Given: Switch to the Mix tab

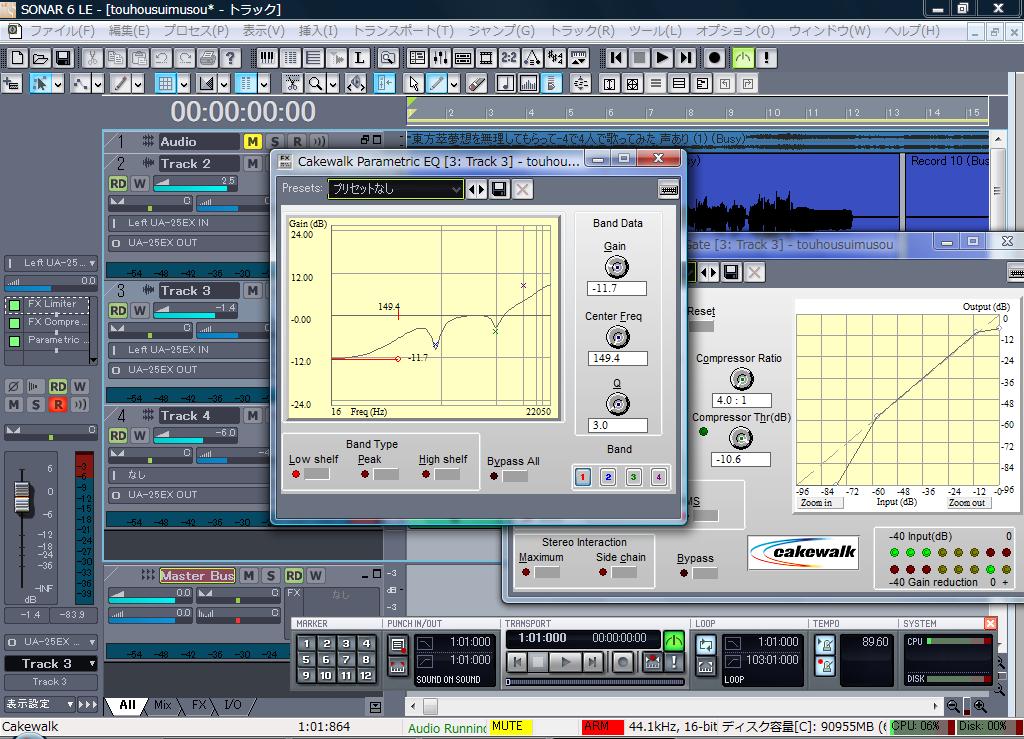Looking at the screenshot, I should (x=163, y=705).
